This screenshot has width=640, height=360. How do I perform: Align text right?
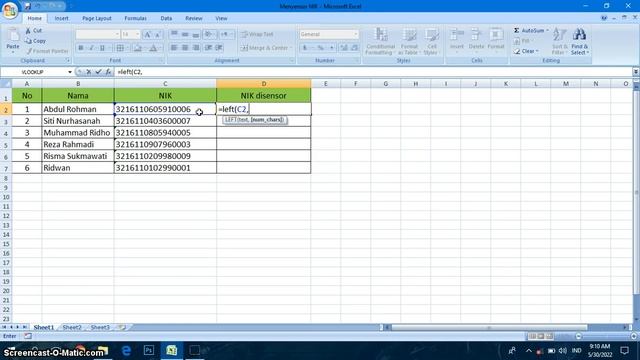[196, 48]
